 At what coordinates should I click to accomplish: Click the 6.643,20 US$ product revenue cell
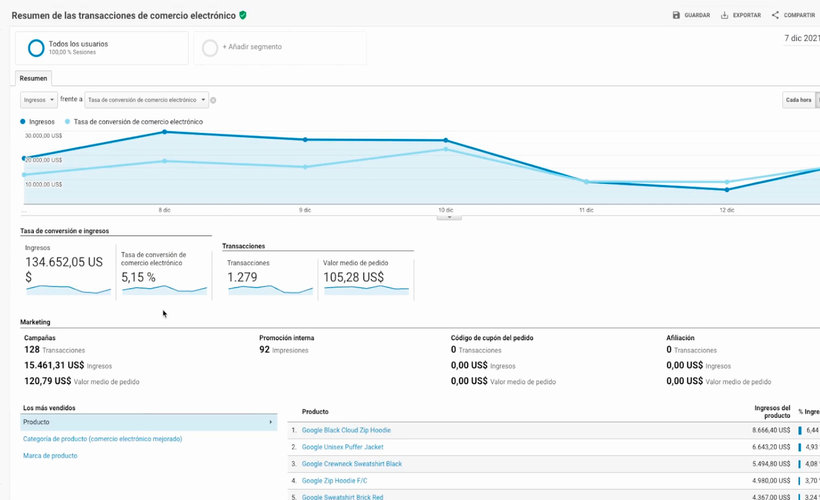(x=771, y=447)
